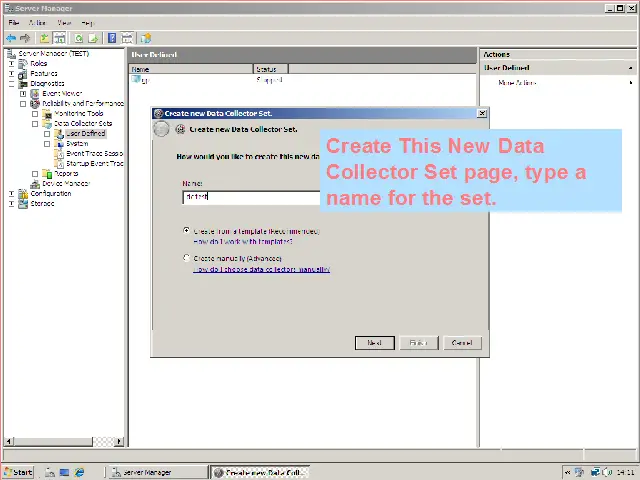Expand the Configuration tree node

(x=12, y=193)
